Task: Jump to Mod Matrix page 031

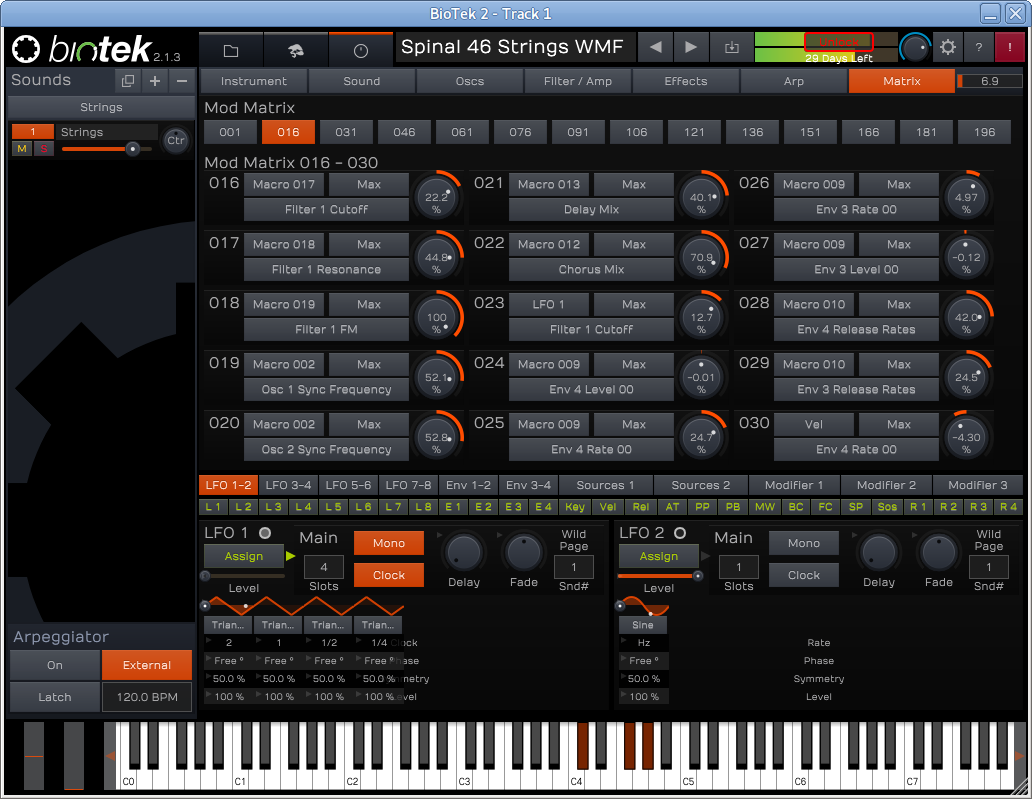Action: point(346,132)
